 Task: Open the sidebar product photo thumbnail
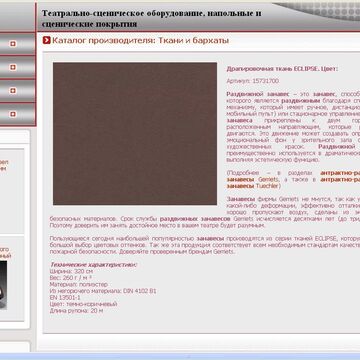(3, 285)
